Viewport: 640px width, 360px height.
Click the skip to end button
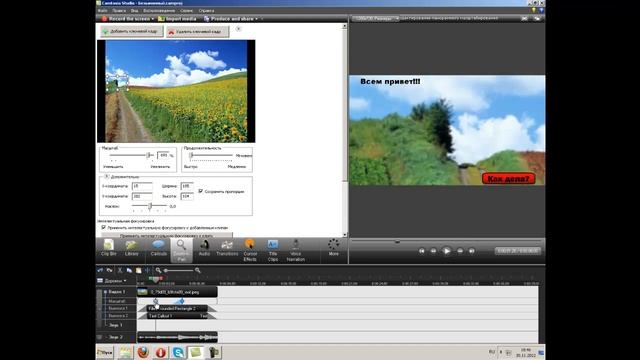[x=472, y=251]
